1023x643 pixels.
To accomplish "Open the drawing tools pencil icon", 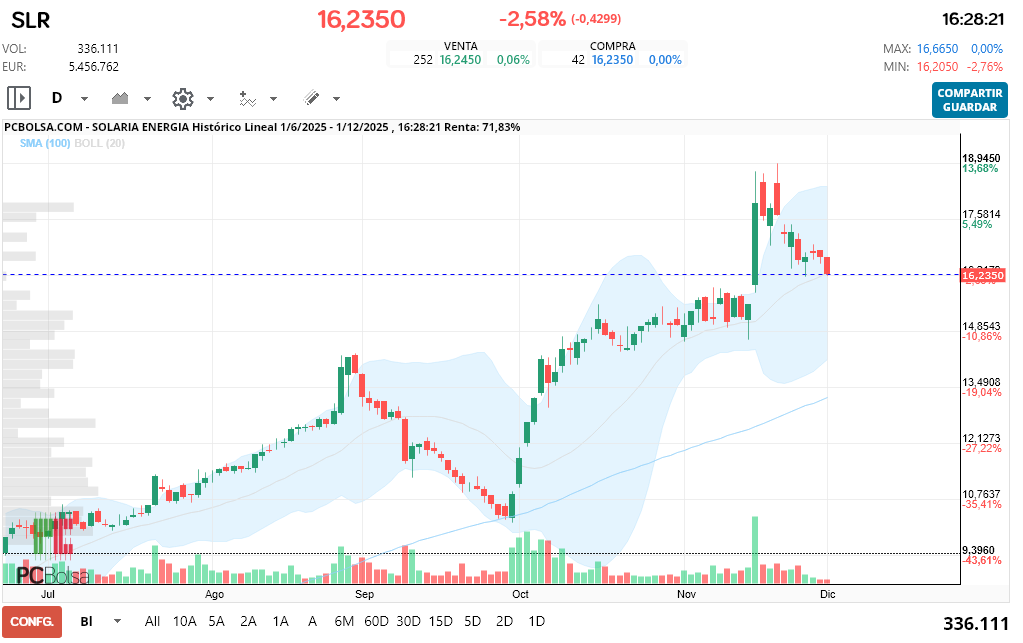I will pyautogui.click(x=311, y=98).
